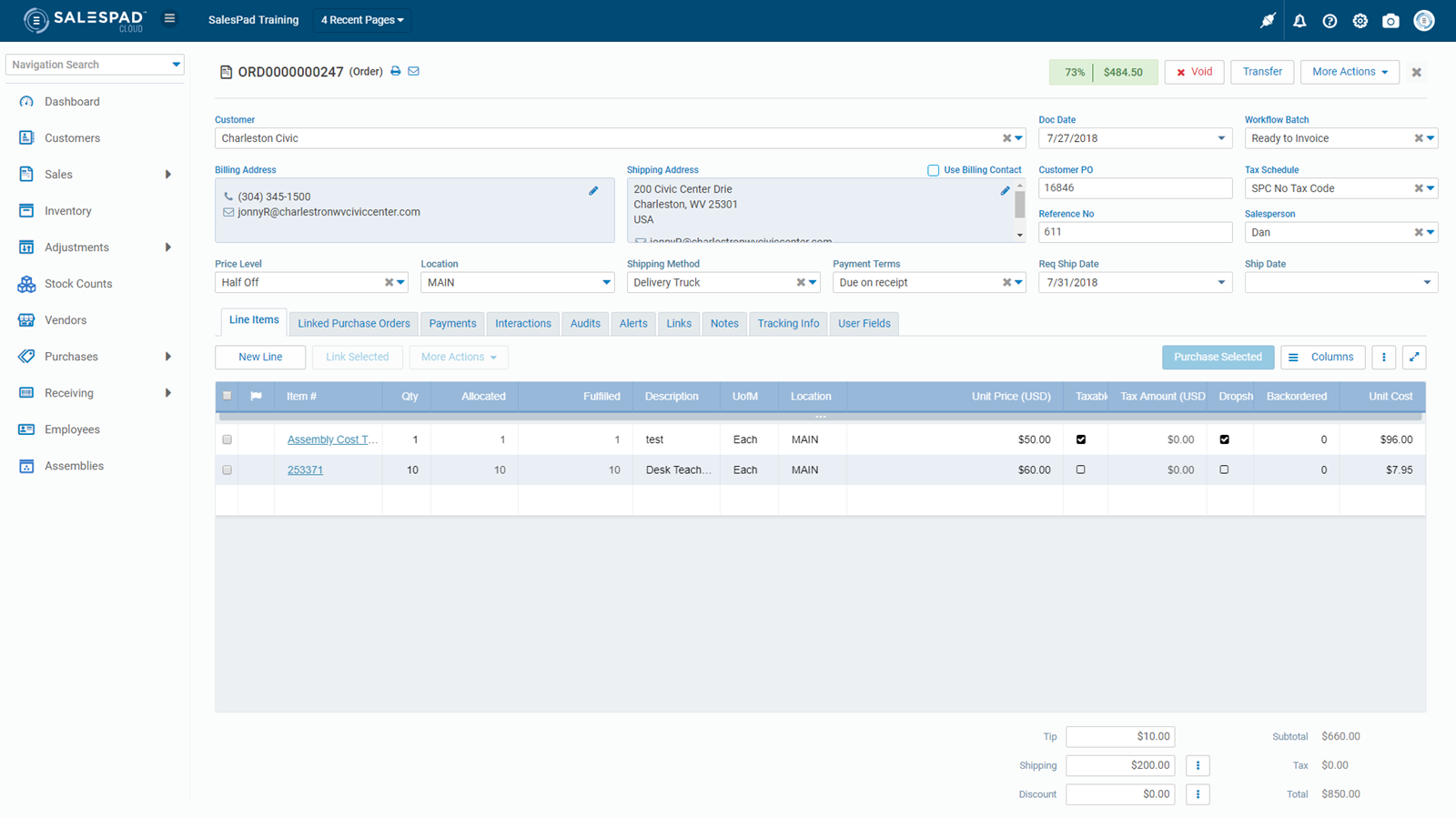Toggle Use Billing Contact checkbox
Image resolution: width=1456 pixels, height=818 pixels.
point(933,170)
